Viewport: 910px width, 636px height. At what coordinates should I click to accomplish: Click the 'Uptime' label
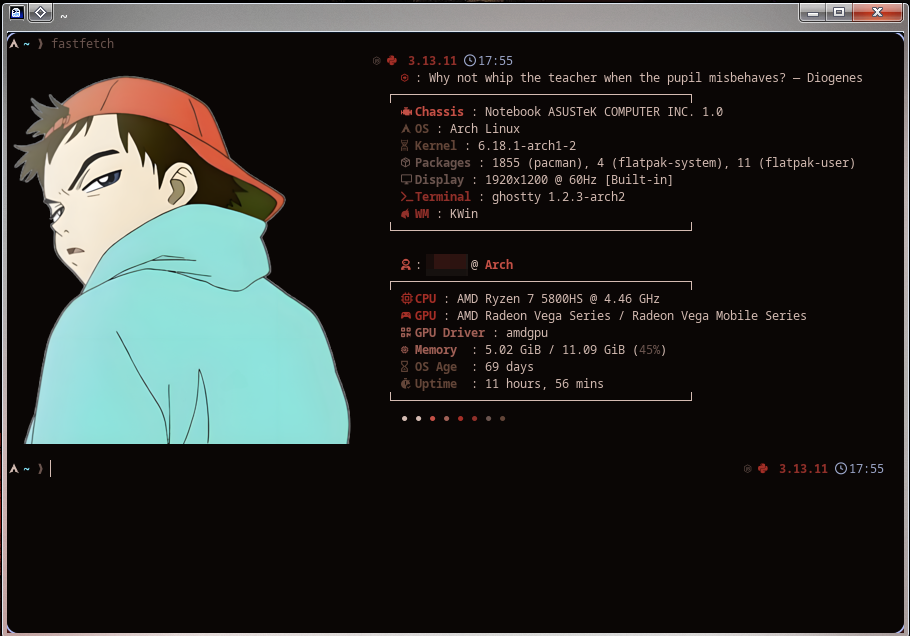(436, 384)
